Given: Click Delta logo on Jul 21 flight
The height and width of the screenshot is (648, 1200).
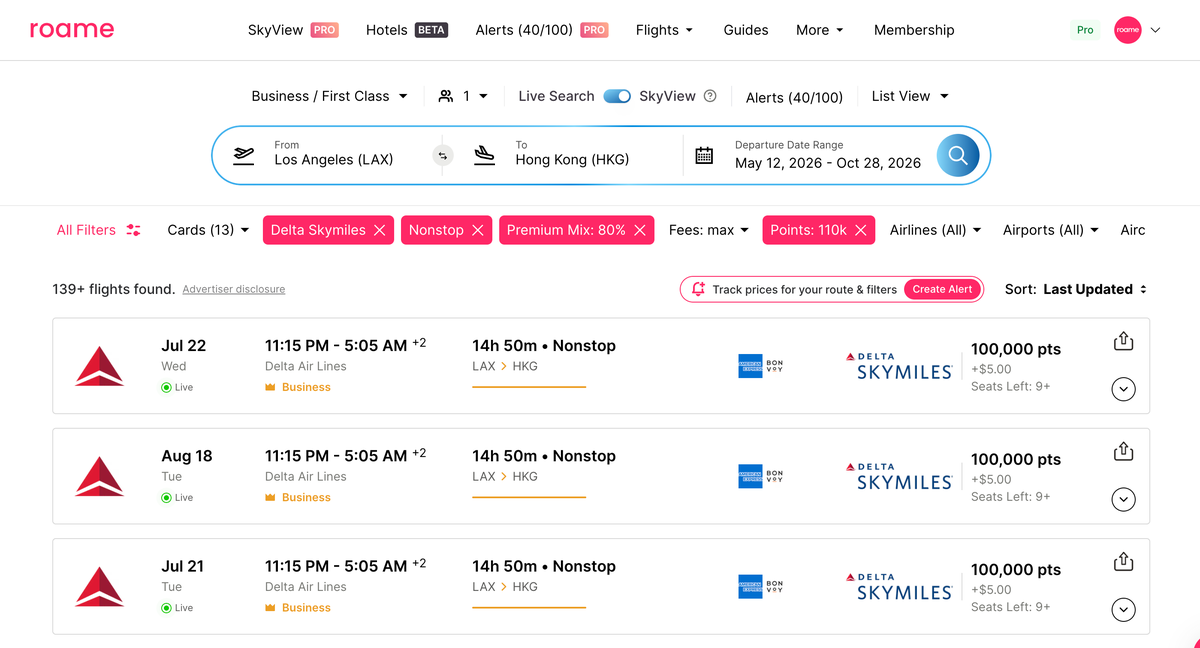Looking at the screenshot, I should pyautogui.click(x=100, y=586).
